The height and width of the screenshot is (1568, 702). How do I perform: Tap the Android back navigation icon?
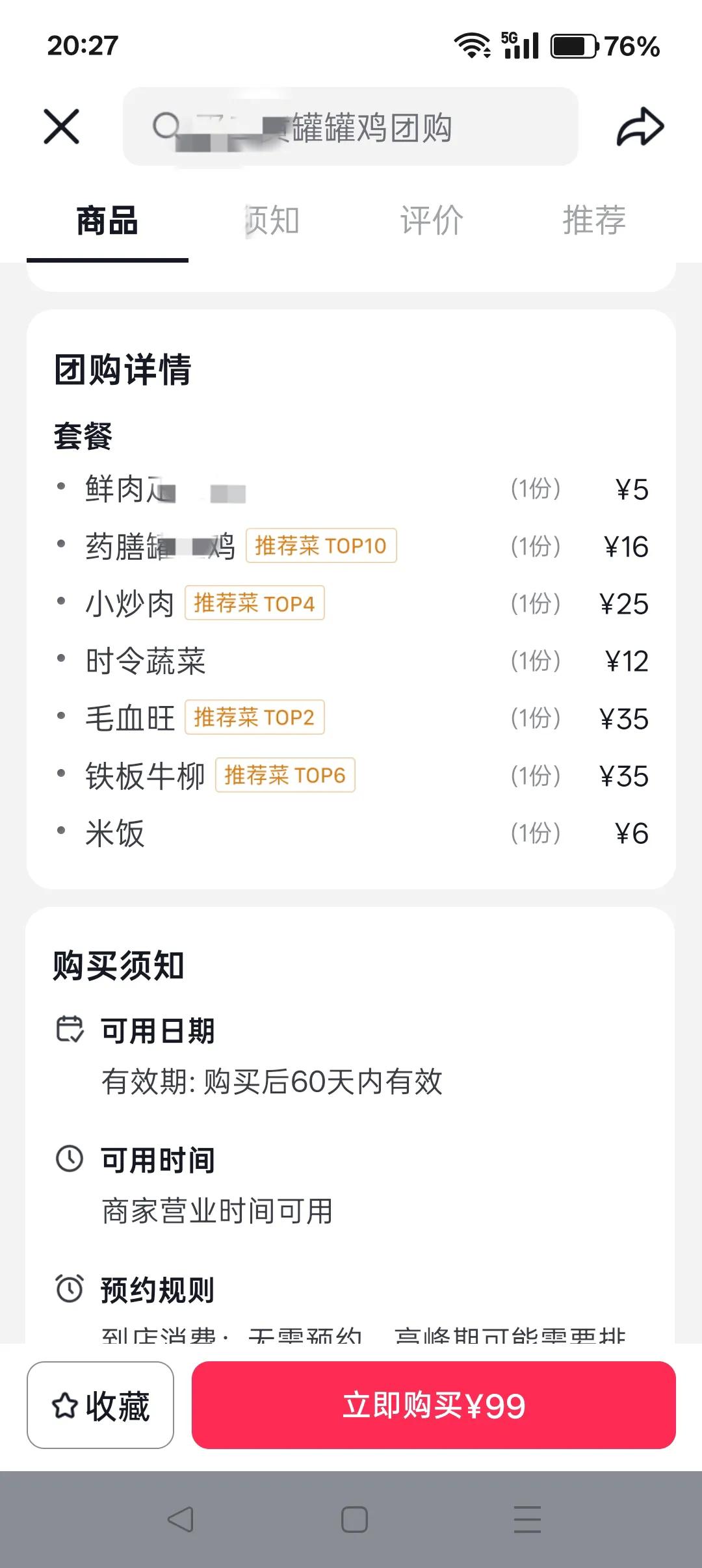(x=180, y=1520)
